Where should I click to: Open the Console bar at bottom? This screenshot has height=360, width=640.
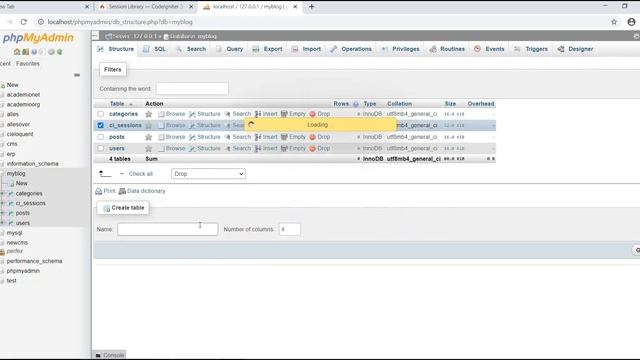coord(110,355)
